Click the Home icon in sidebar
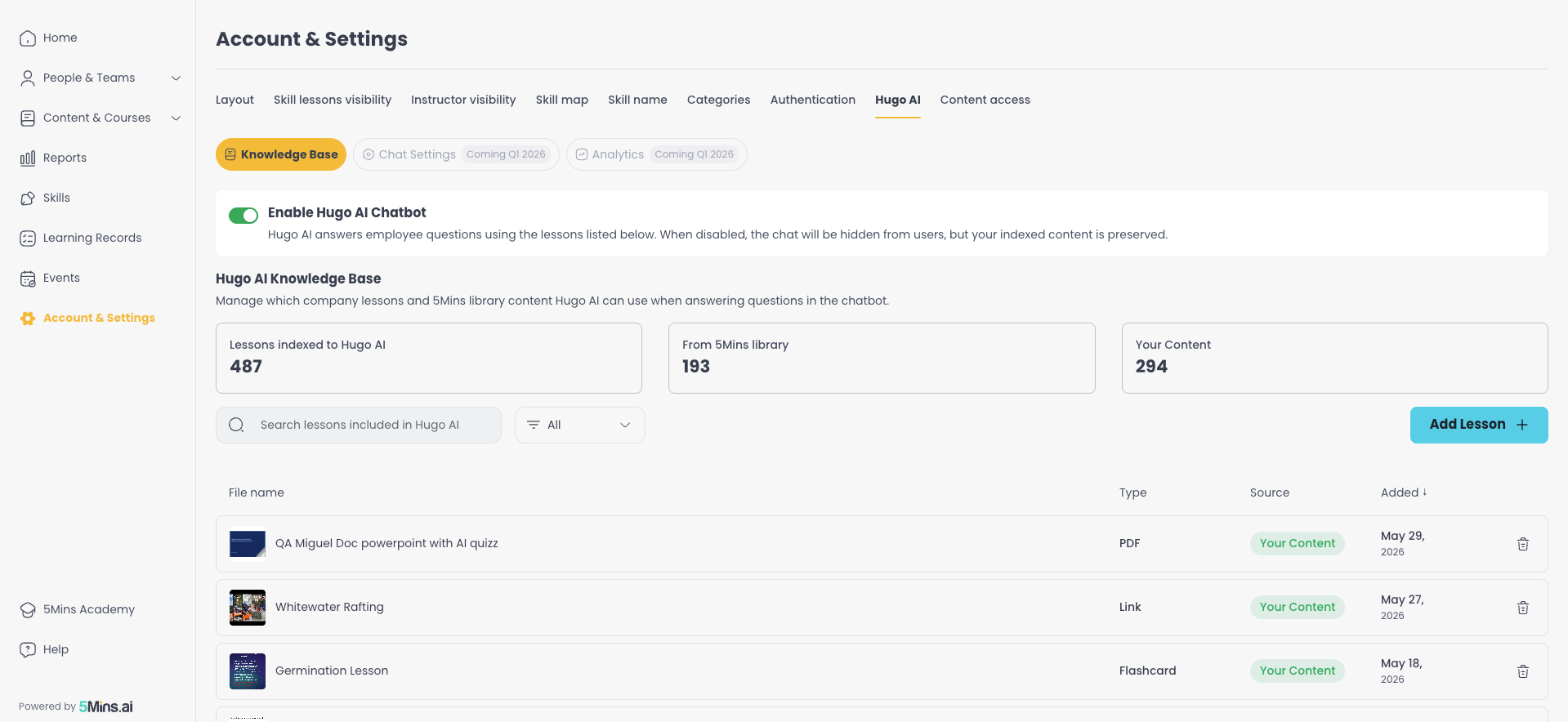 tap(28, 38)
